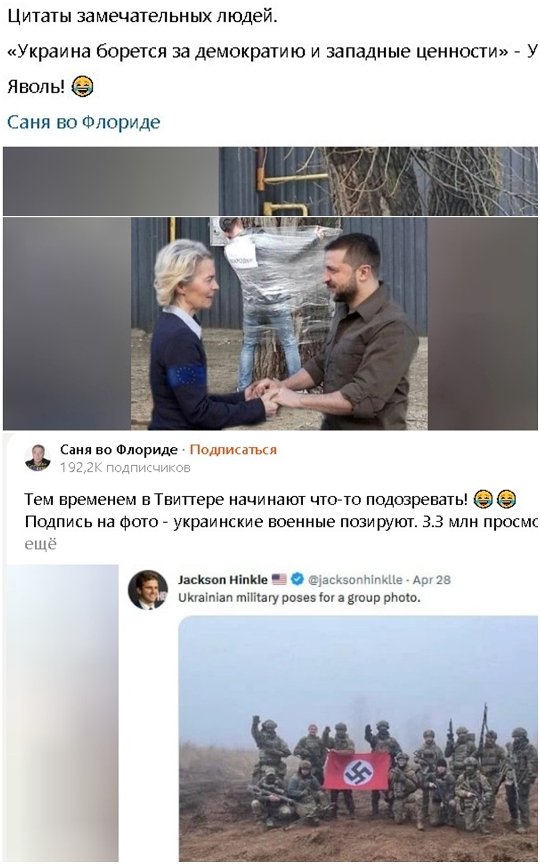This screenshot has height=864, width=540.
Task: Click the laughing emoji after "Яволь!"
Action: (82, 87)
